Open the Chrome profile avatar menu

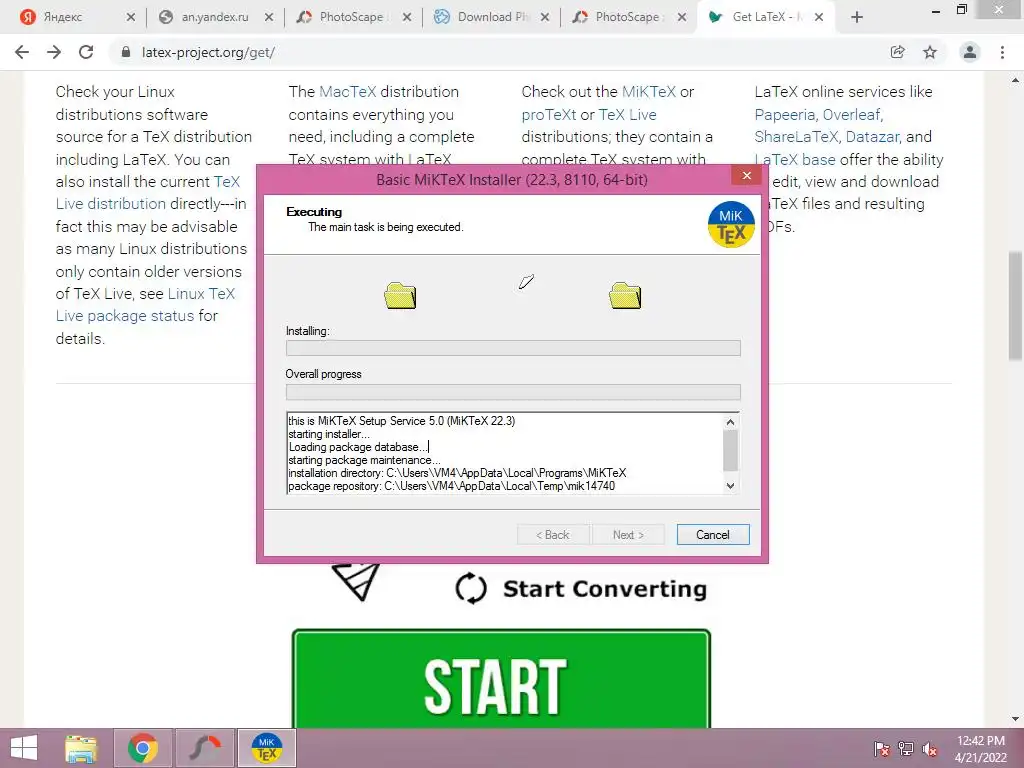[970, 52]
